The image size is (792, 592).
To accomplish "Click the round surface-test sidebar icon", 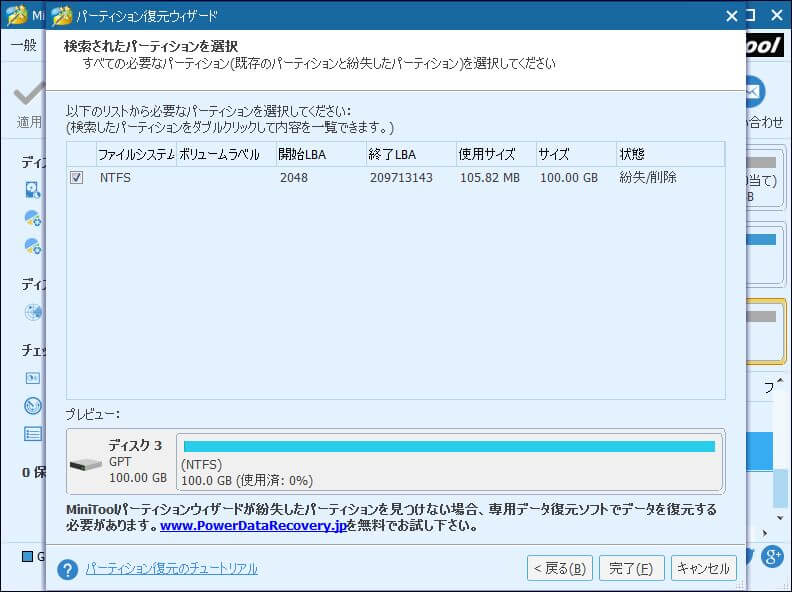I will [33, 312].
